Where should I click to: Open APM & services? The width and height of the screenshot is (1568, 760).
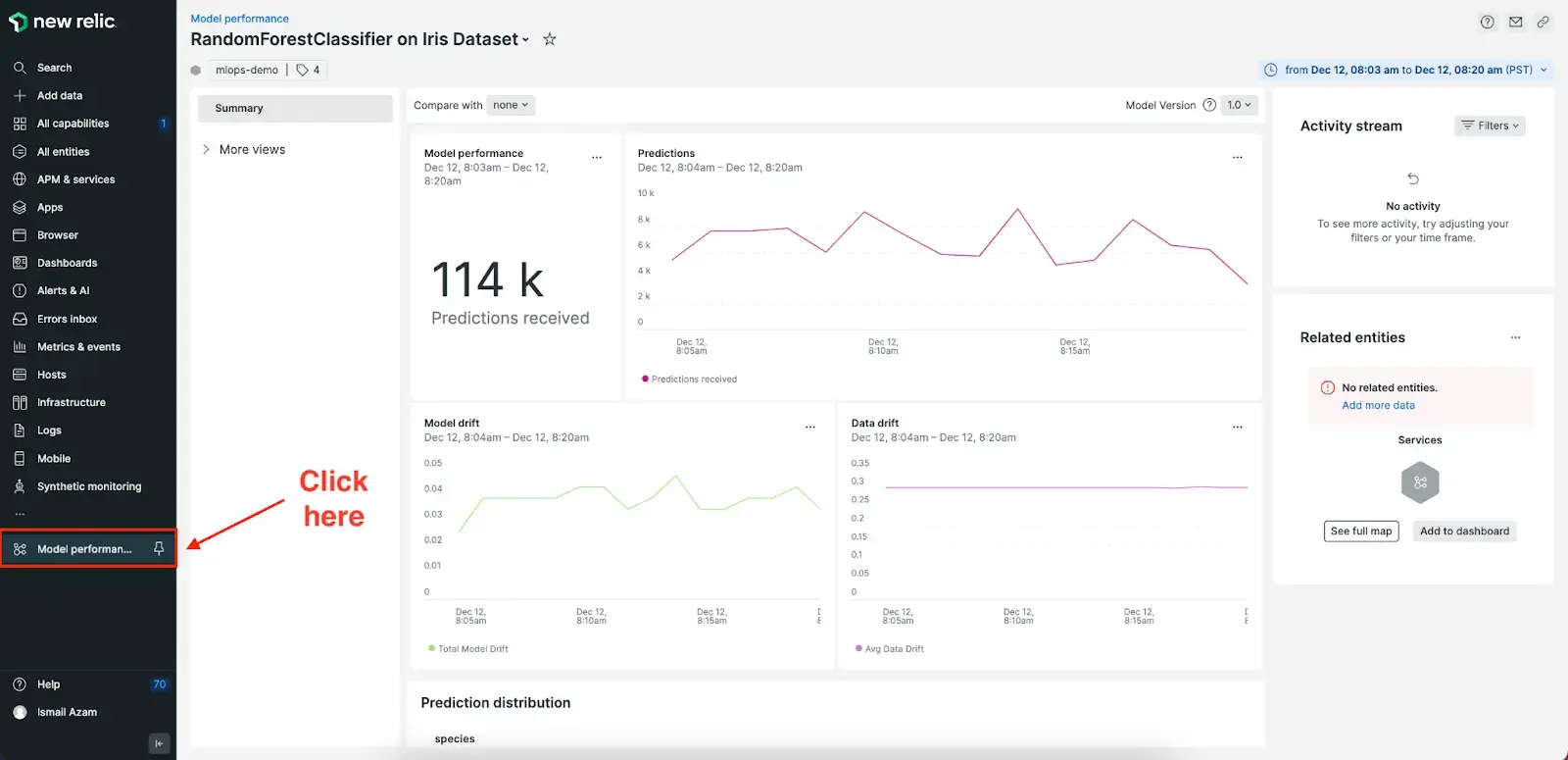click(x=76, y=179)
